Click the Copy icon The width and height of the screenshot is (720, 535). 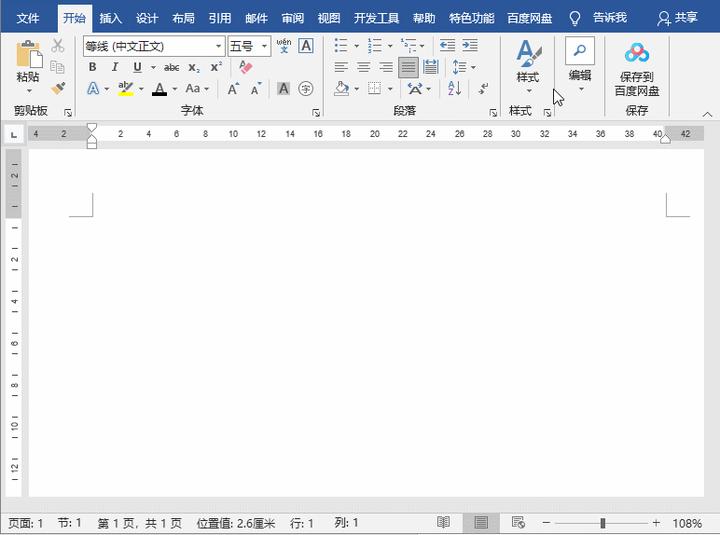click(x=57, y=67)
